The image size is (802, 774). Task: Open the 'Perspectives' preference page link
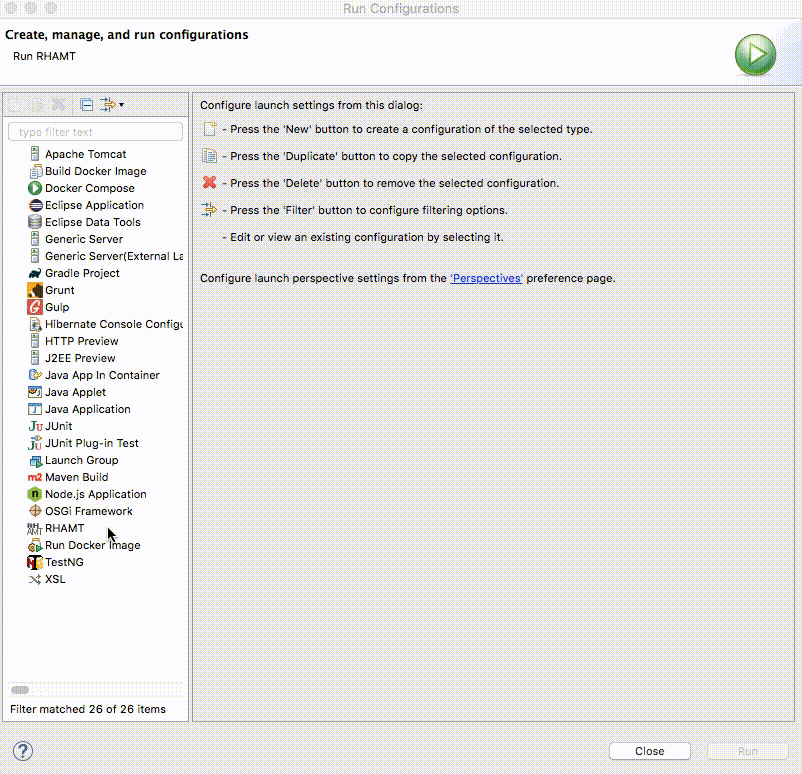click(x=486, y=278)
